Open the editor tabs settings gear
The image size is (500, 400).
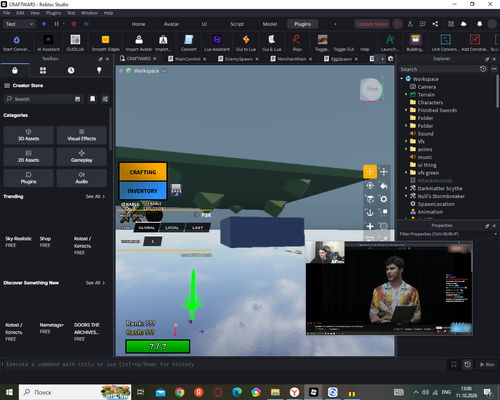pyautogui.click(x=391, y=59)
